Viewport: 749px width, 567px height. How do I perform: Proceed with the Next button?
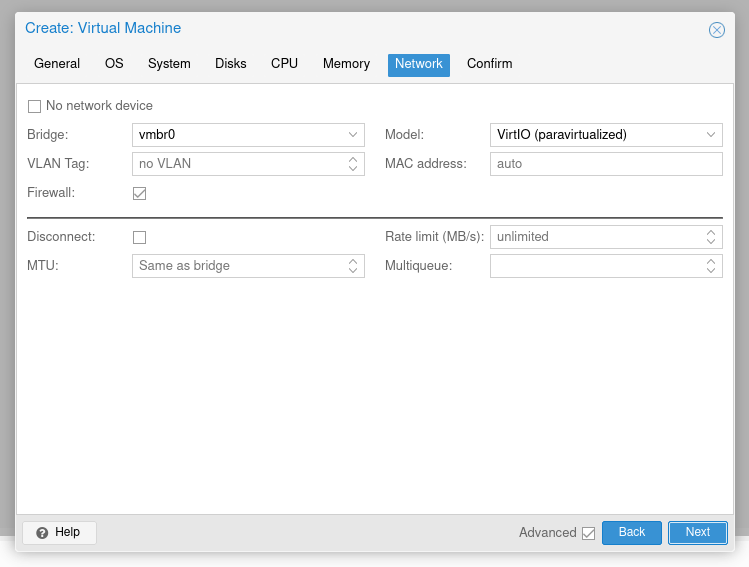click(x=697, y=533)
